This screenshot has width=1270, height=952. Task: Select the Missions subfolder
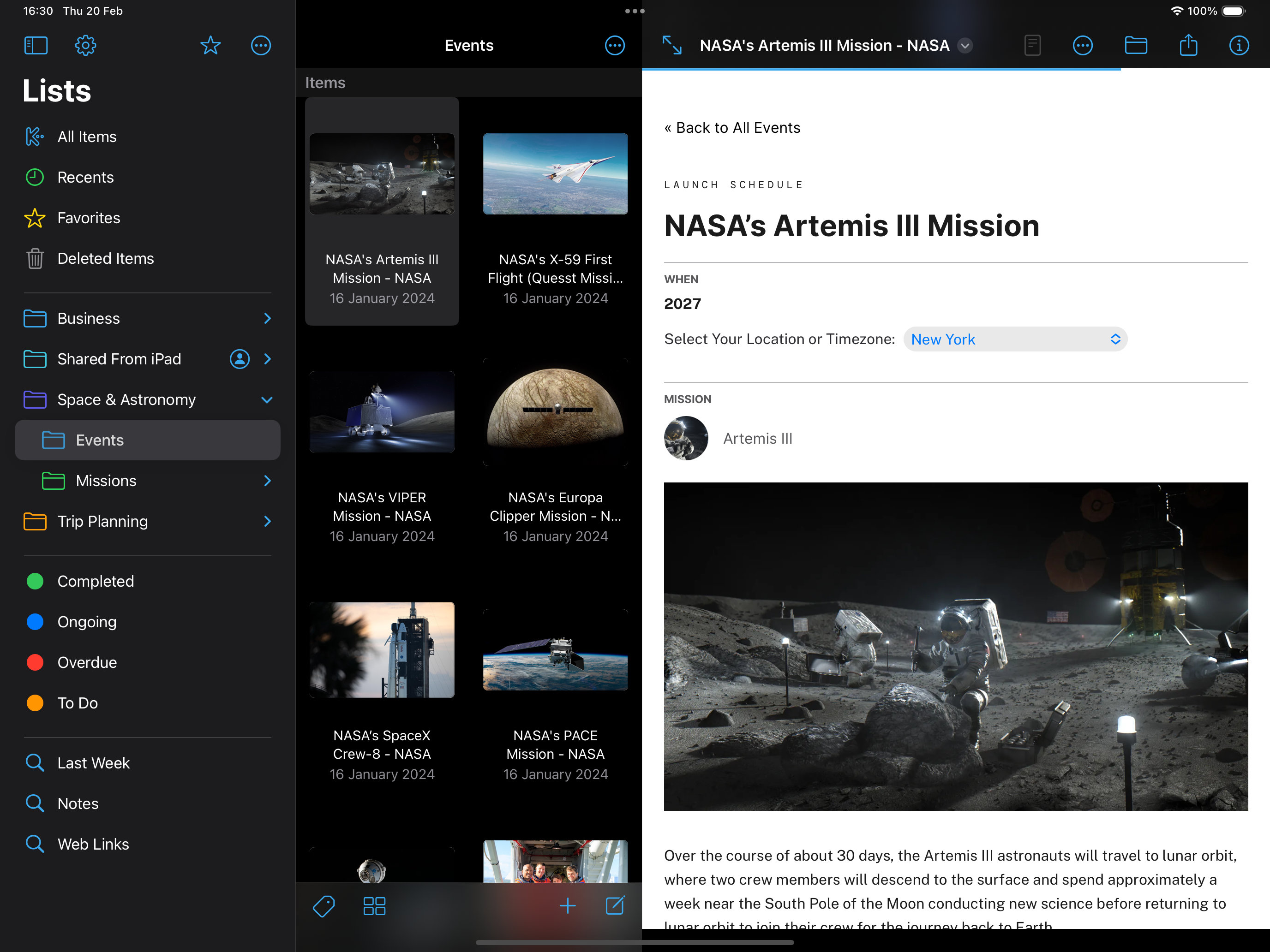[x=148, y=481]
